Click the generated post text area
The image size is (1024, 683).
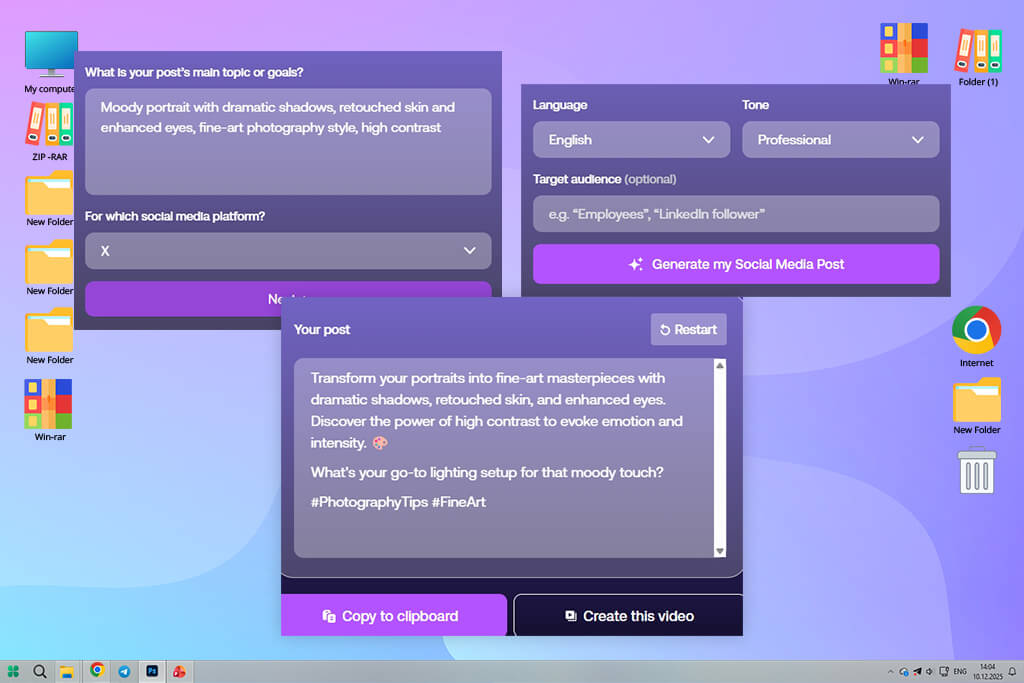point(504,458)
